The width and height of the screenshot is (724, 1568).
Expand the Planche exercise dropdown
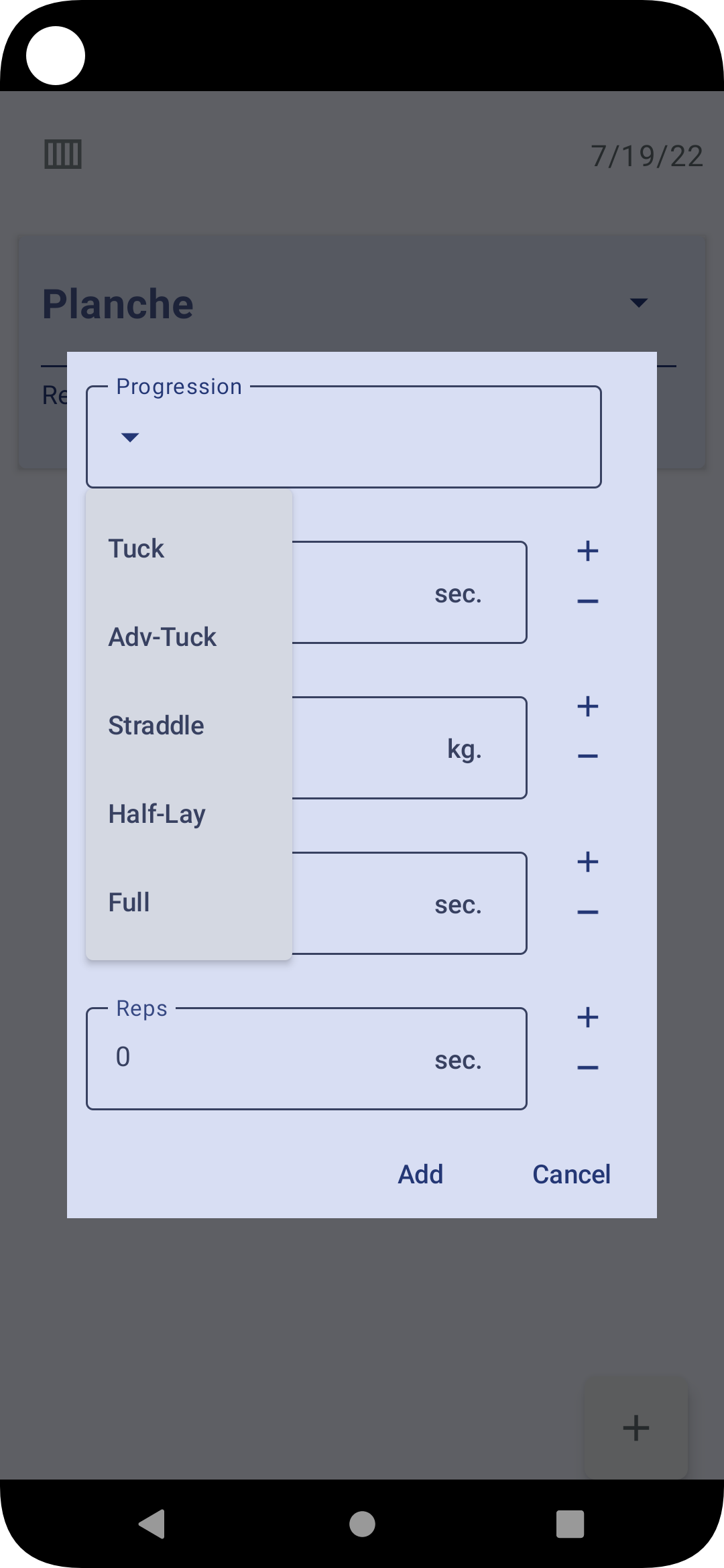tap(639, 303)
